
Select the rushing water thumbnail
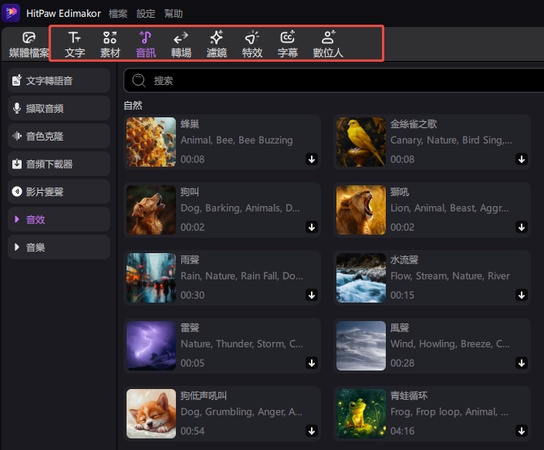pyautogui.click(x=361, y=278)
